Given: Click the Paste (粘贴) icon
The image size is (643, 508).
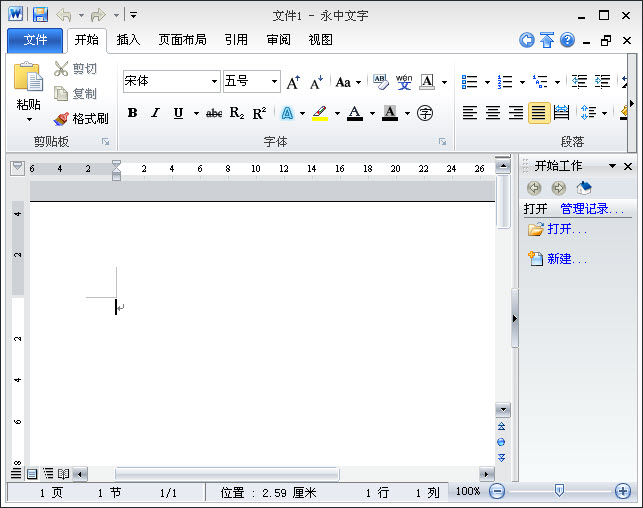Looking at the screenshot, I should click(x=28, y=78).
